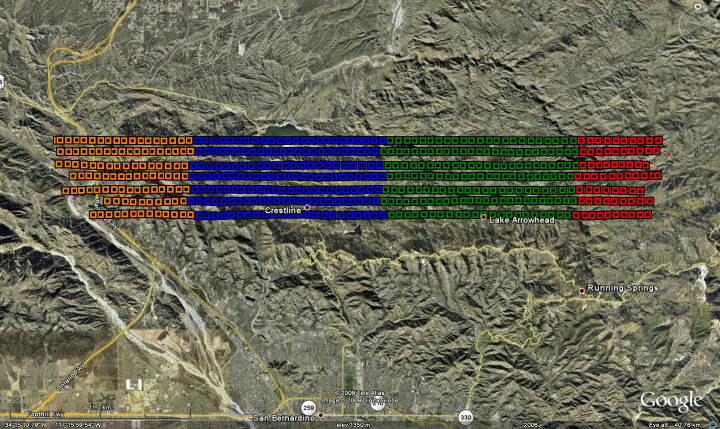Click the Running Springs place marker dot
720x429 pixels.
point(583,290)
